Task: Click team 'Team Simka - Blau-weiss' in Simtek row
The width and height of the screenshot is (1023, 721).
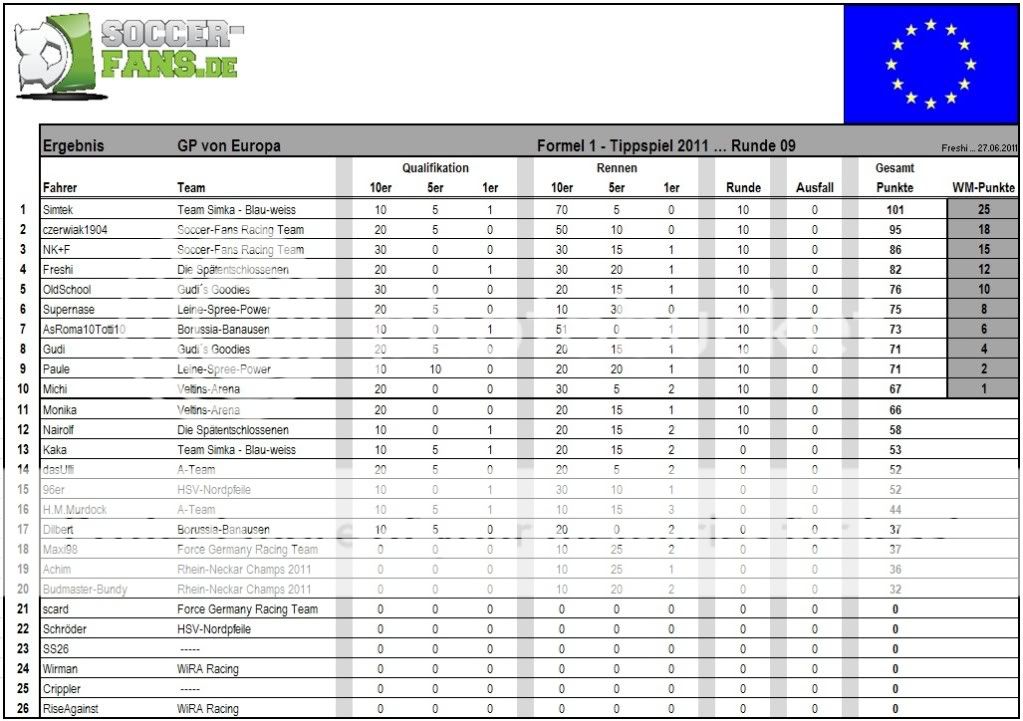Action: pyautogui.click(x=236, y=210)
